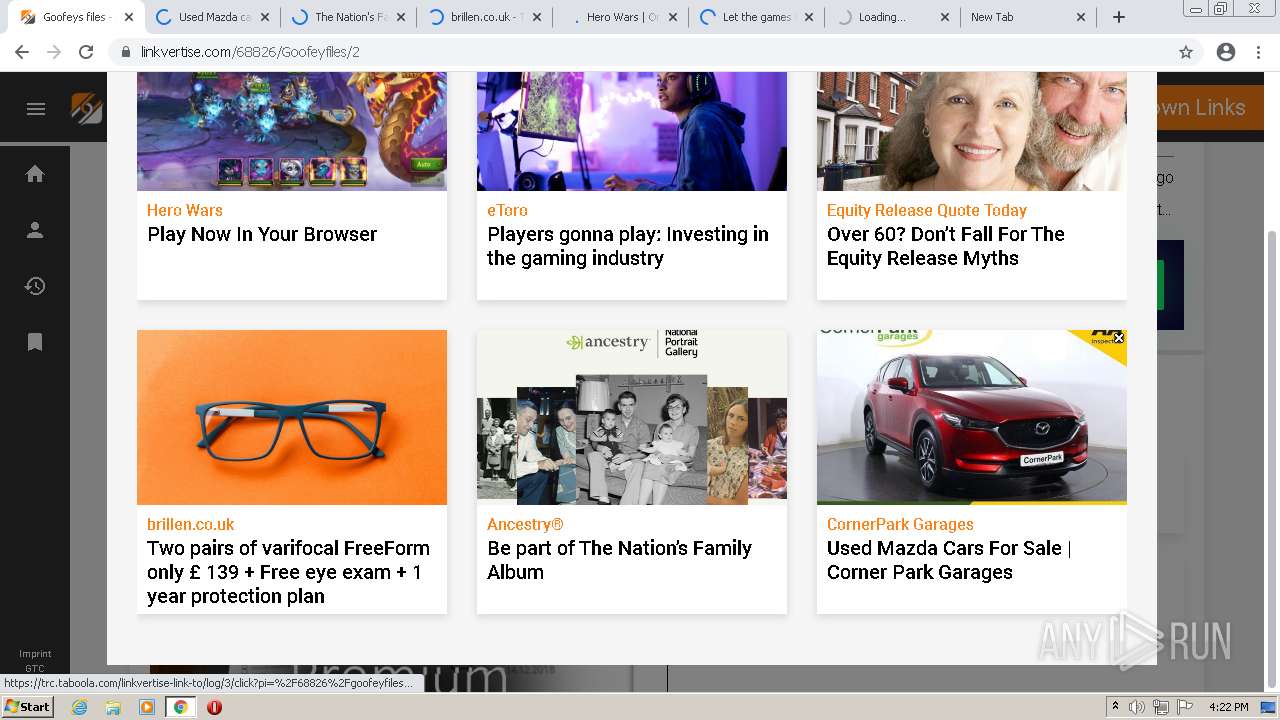This screenshot has width=1280, height=720.
Task: Open Used Mazda Cars For Sale headline
Action: pyautogui.click(x=949, y=560)
